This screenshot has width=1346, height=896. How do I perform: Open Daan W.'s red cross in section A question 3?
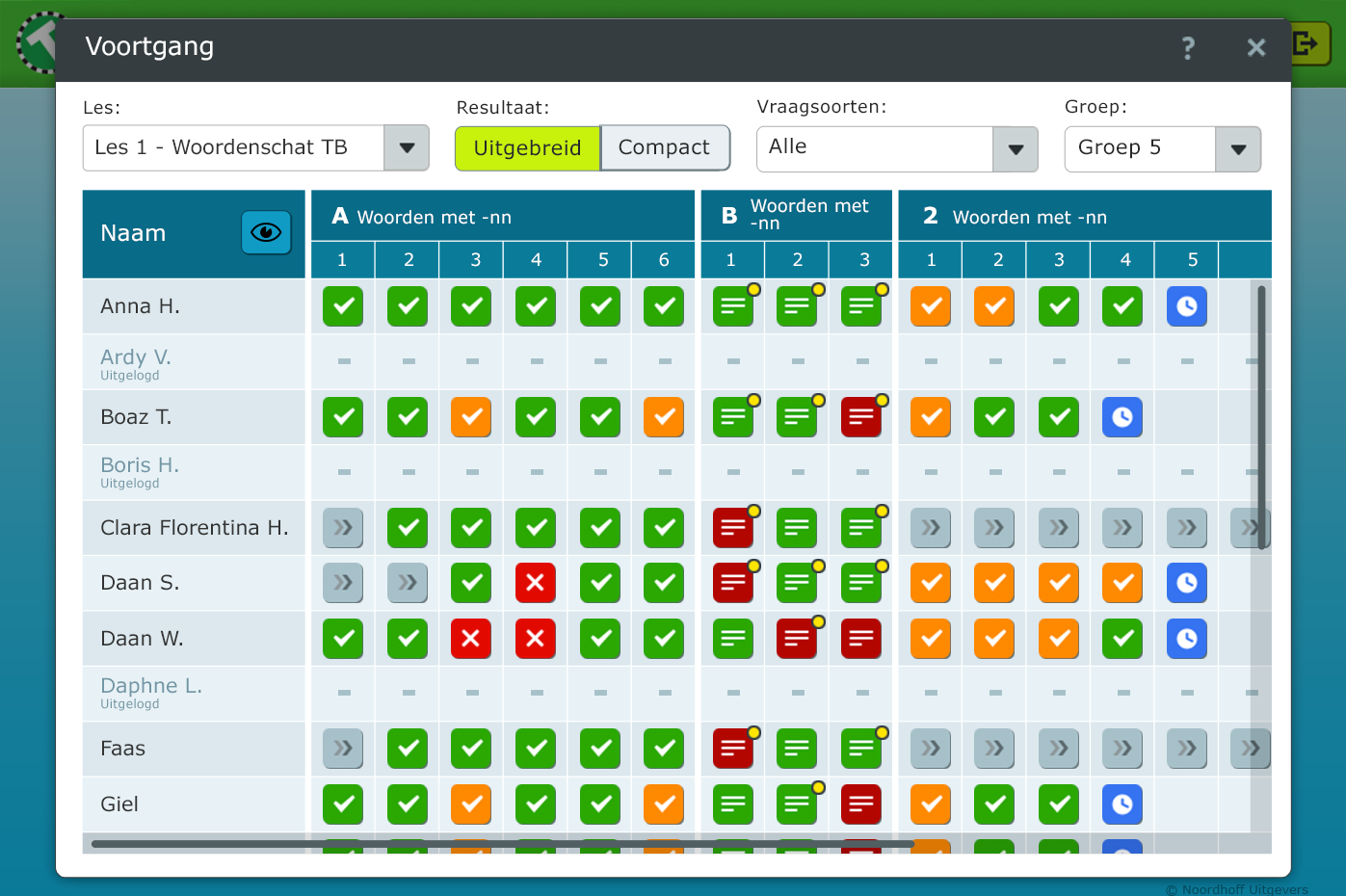click(x=471, y=639)
